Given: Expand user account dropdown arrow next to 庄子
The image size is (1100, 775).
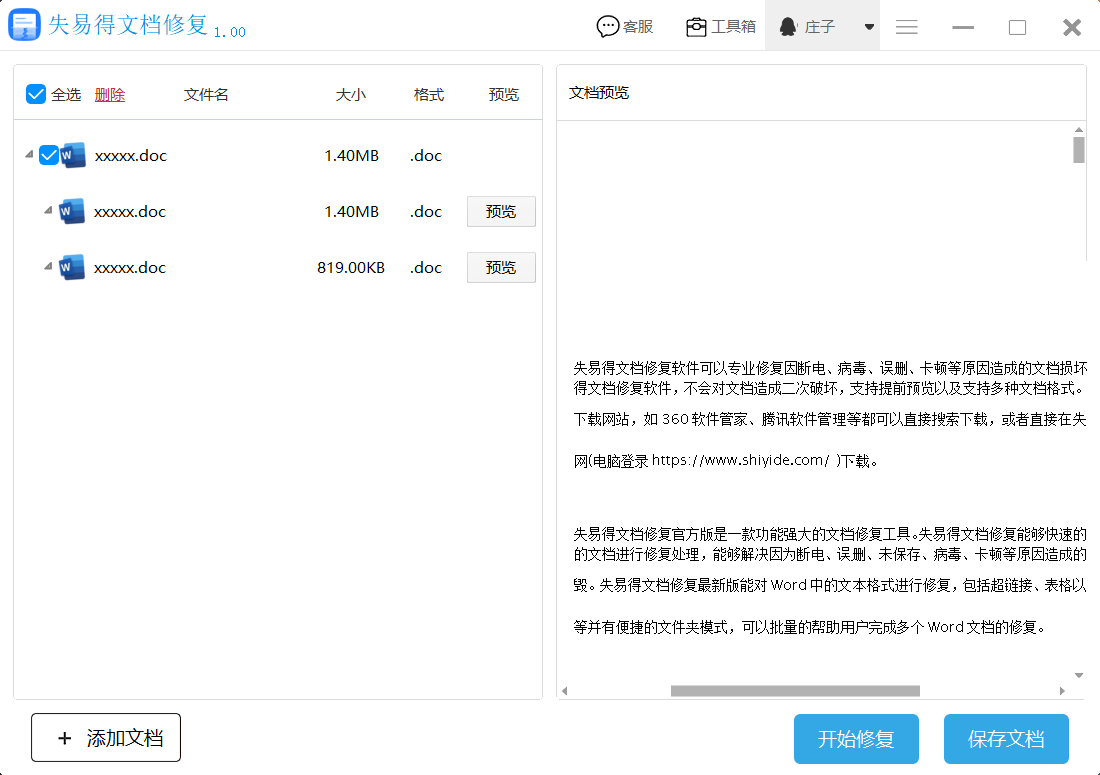Looking at the screenshot, I should pos(869,27).
